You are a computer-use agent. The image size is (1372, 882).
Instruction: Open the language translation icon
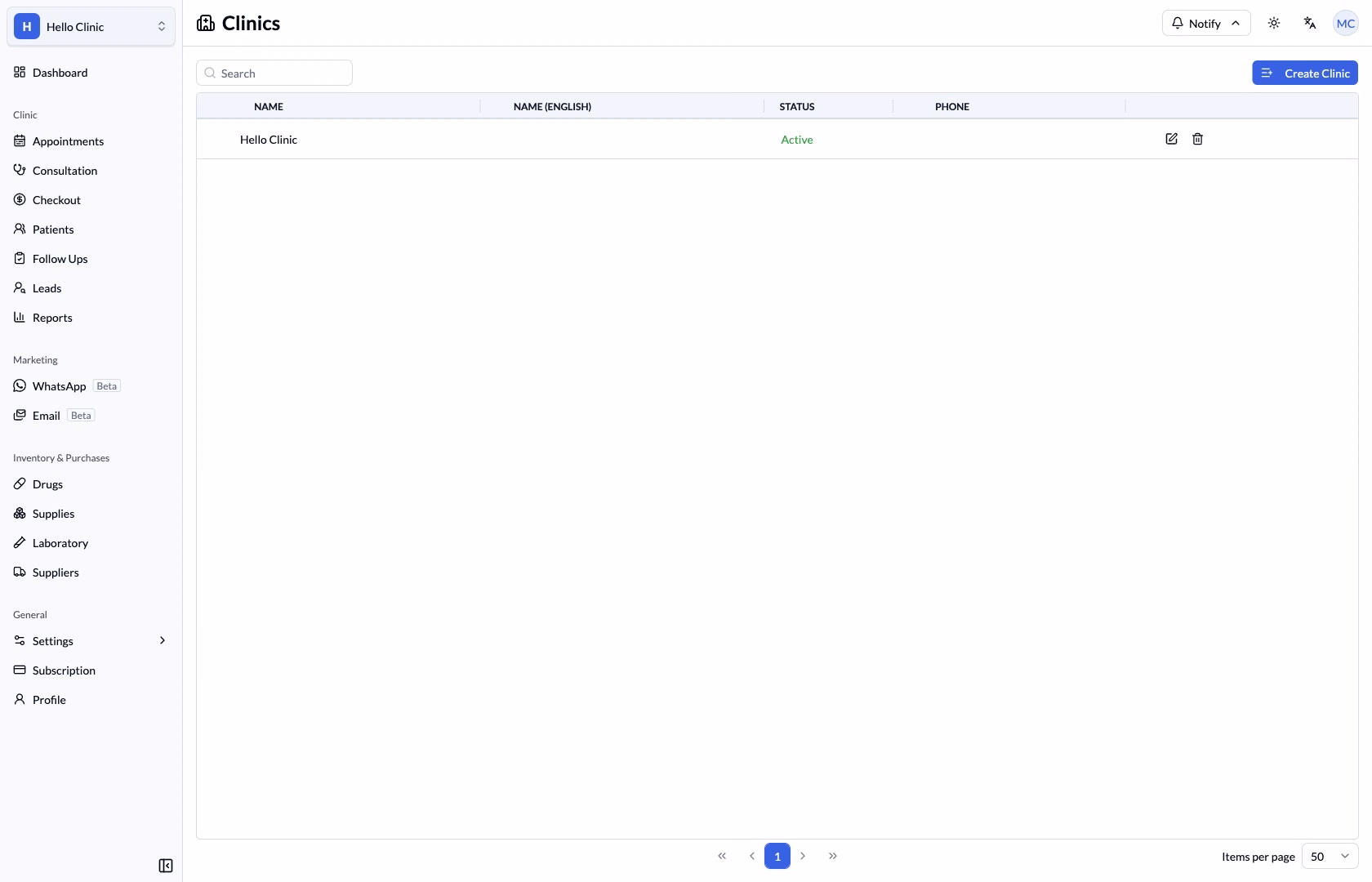point(1310,23)
